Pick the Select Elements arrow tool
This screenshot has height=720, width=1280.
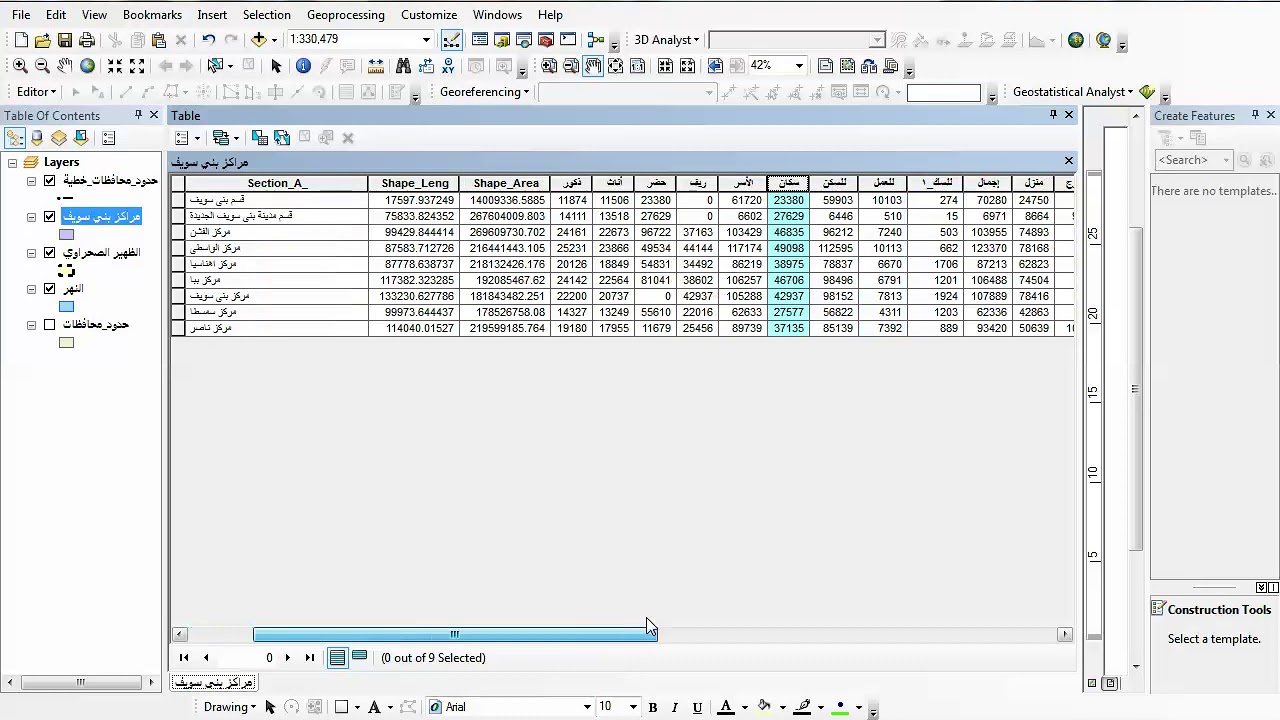click(x=276, y=66)
